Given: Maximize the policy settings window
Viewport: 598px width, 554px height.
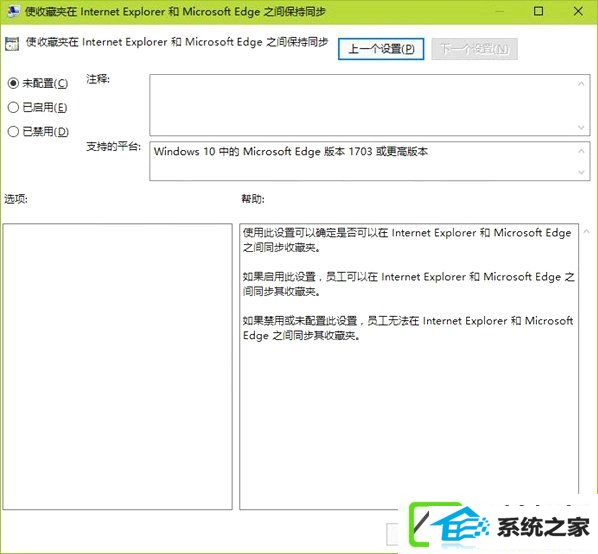Looking at the screenshot, I should point(538,11).
